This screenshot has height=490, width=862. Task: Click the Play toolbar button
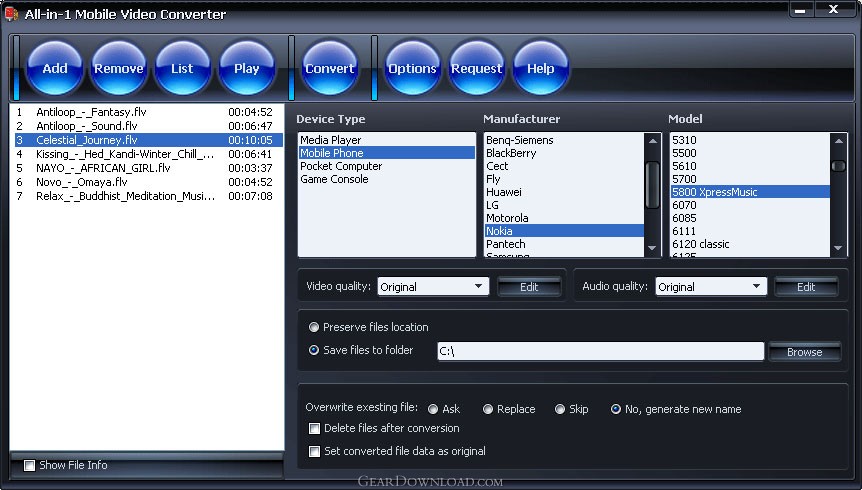(x=246, y=68)
